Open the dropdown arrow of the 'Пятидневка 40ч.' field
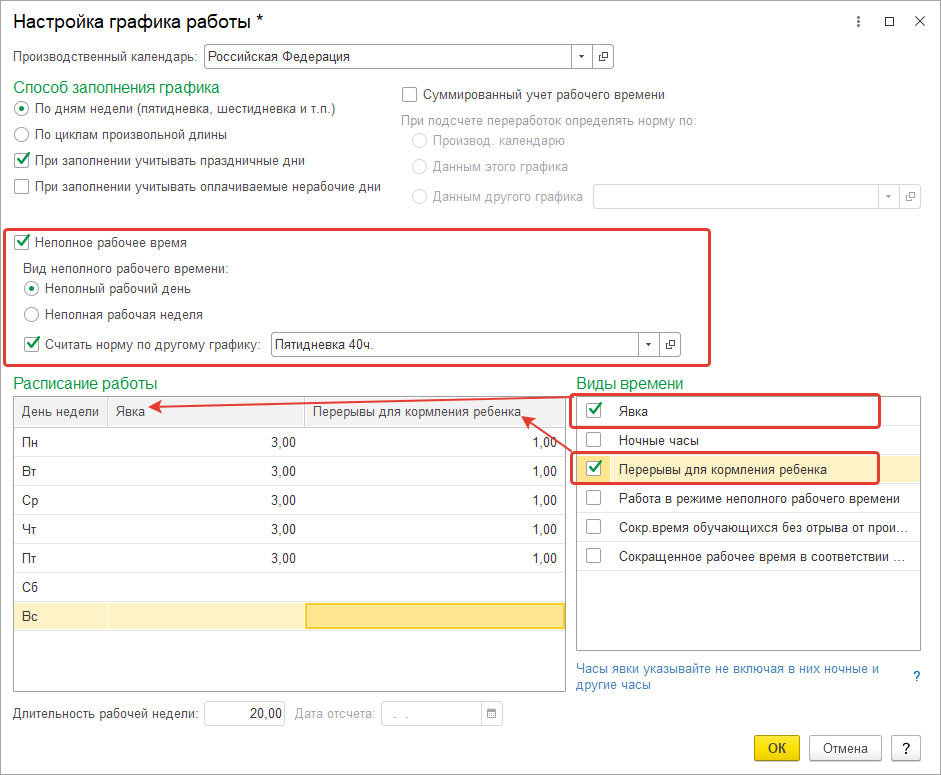The height and width of the screenshot is (775, 941). click(649, 345)
